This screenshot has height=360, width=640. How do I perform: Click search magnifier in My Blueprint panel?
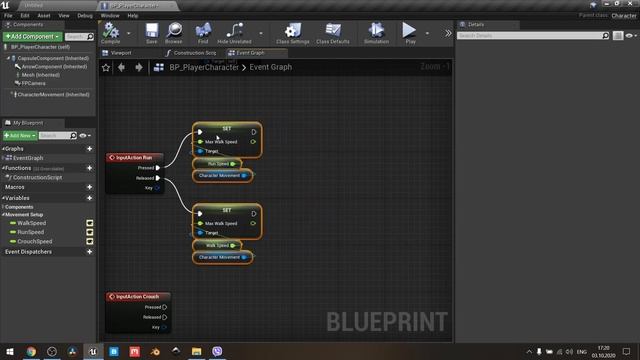coord(73,136)
